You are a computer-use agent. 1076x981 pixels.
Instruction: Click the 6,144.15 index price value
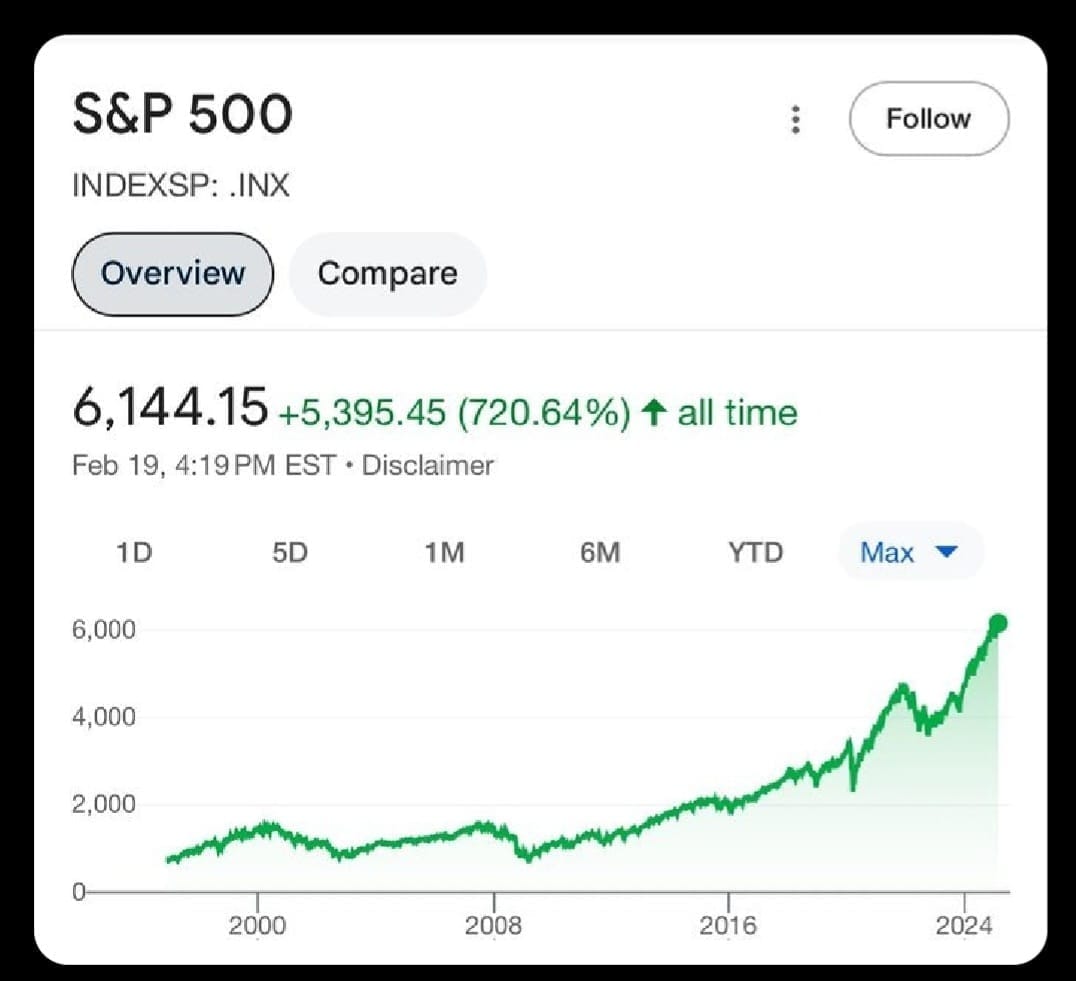pos(170,409)
